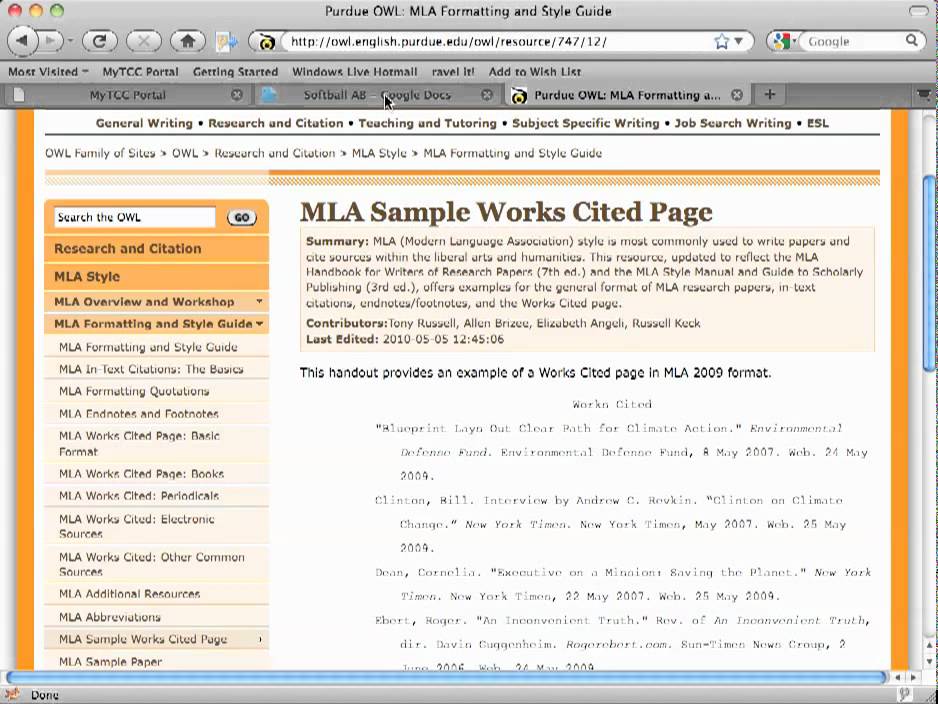This screenshot has width=938, height=704.
Task: Open the MLA Style sidebar heading
Action: tap(157, 277)
